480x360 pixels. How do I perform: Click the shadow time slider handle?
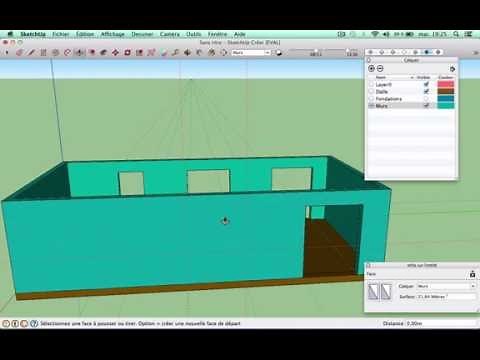pyautogui.click(x=347, y=51)
